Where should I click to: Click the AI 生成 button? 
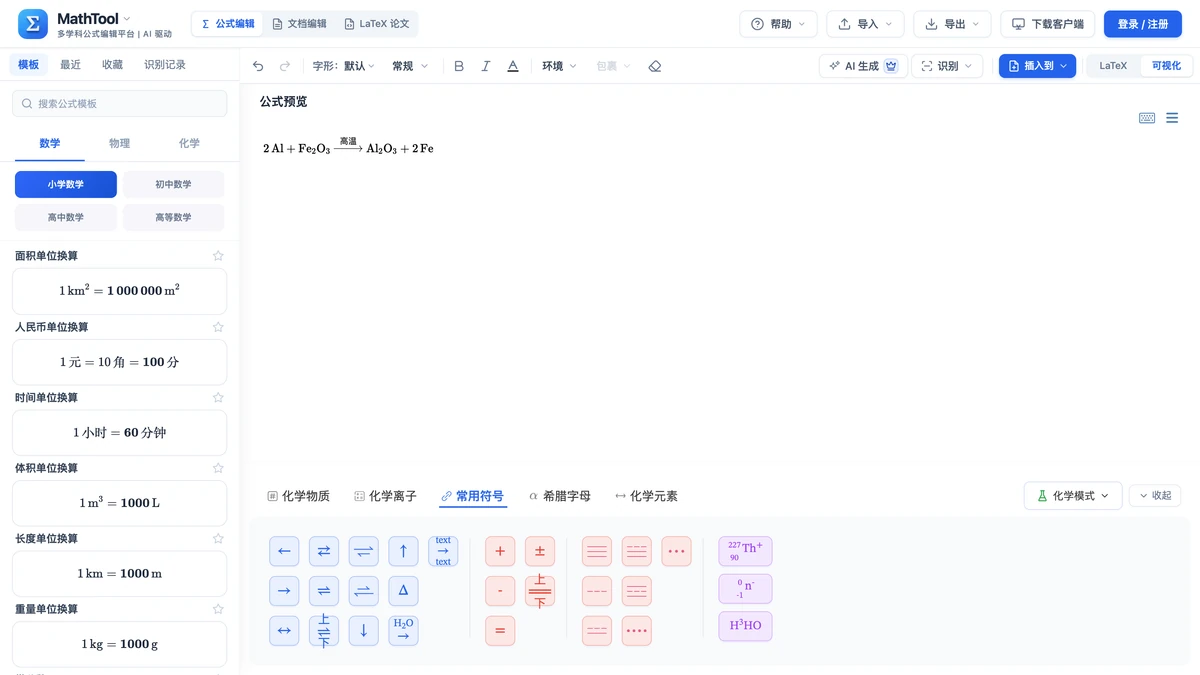click(863, 66)
